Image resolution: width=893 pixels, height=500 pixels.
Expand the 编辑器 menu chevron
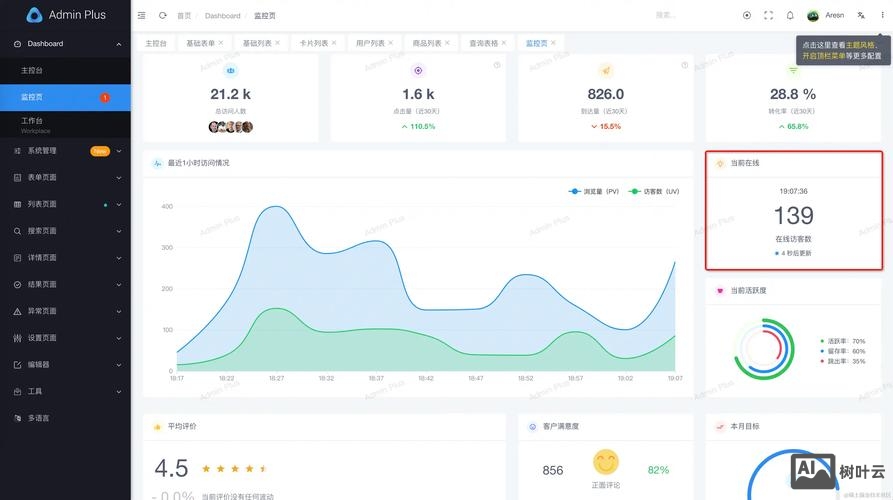[118, 365]
